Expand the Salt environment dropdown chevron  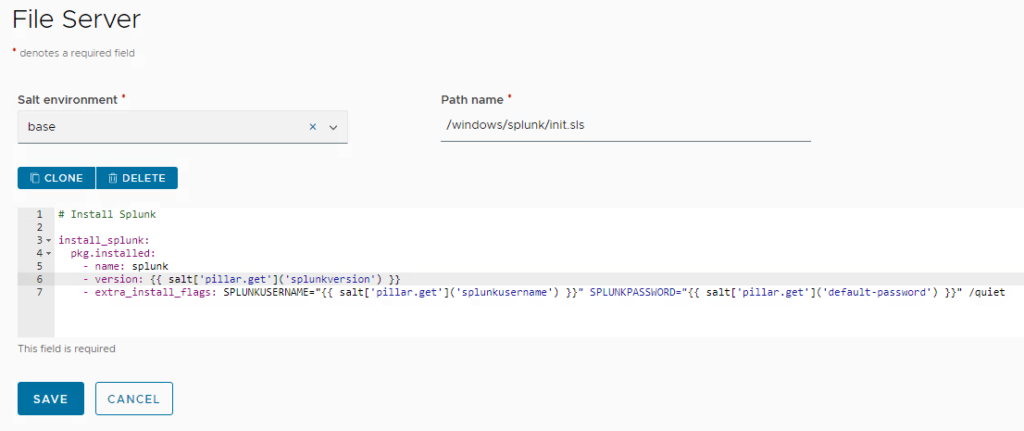[x=334, y=127]
